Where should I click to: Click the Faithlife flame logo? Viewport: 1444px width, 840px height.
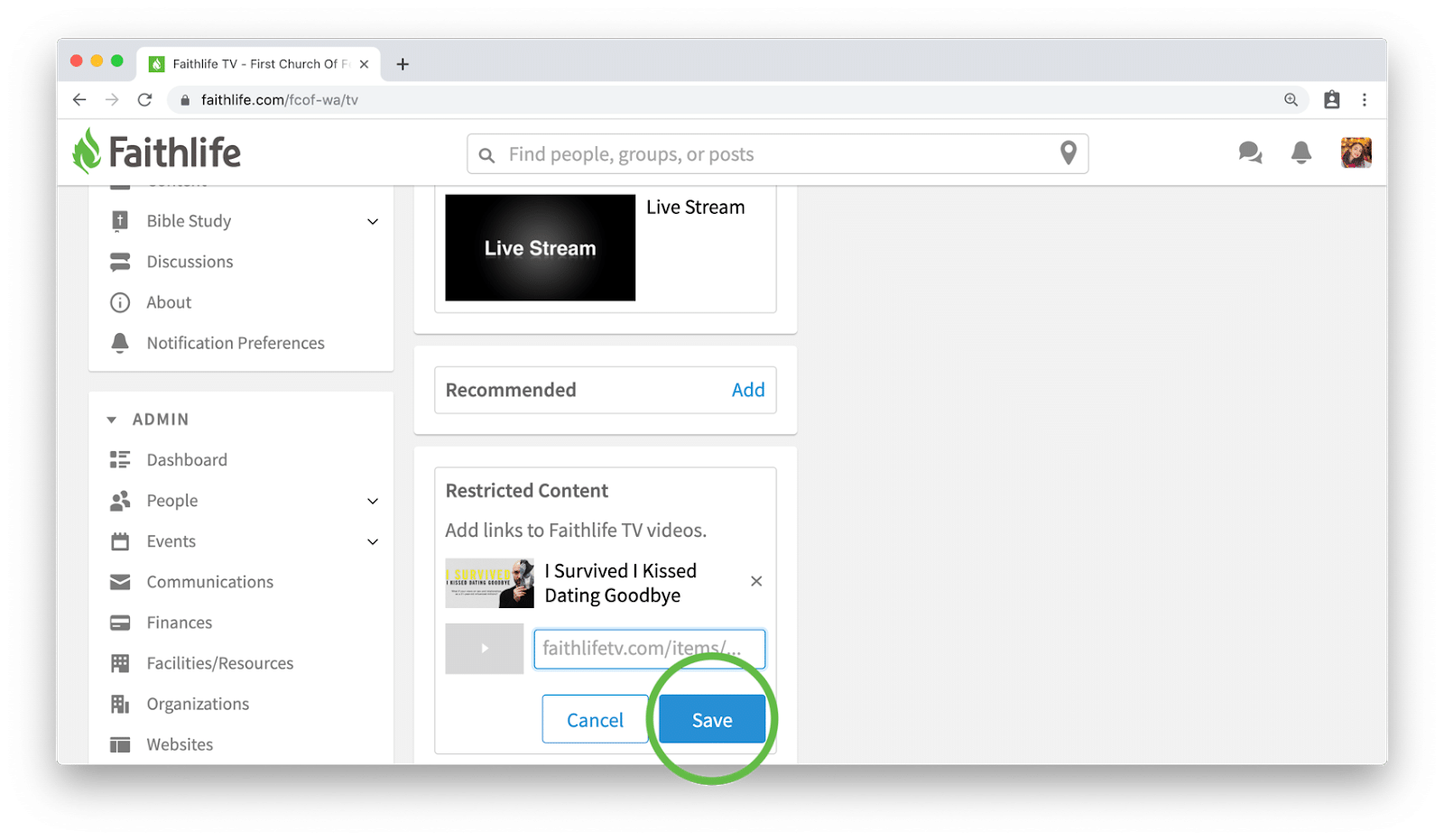click(87, 152)
